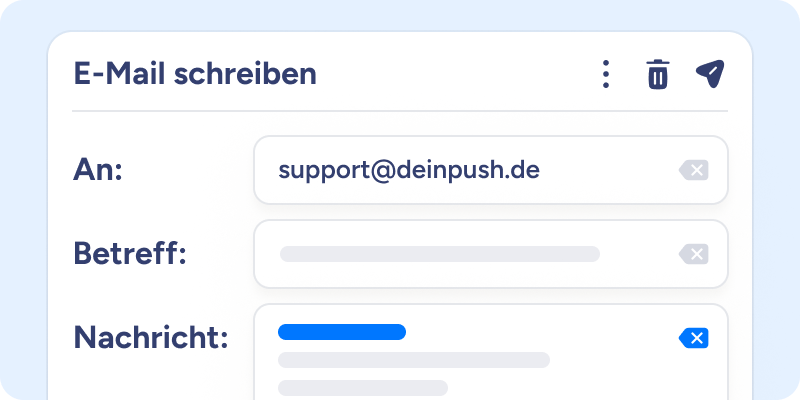Click the support@deinpush.de address text
Viewport: 800px width, 400px height.
pyautogui.click(x=408, y=170)
